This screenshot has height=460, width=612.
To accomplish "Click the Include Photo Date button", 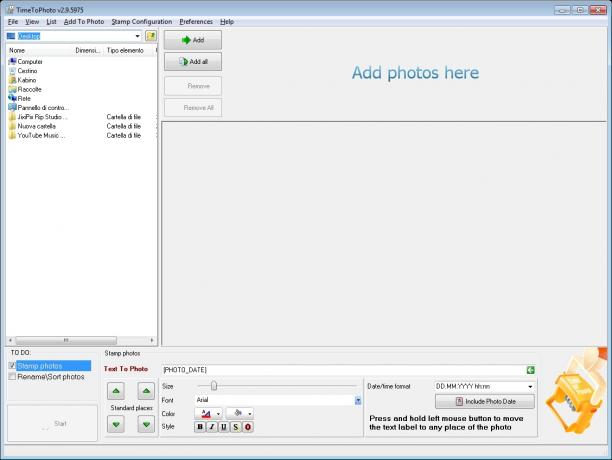I will click(x=485, y=401).
